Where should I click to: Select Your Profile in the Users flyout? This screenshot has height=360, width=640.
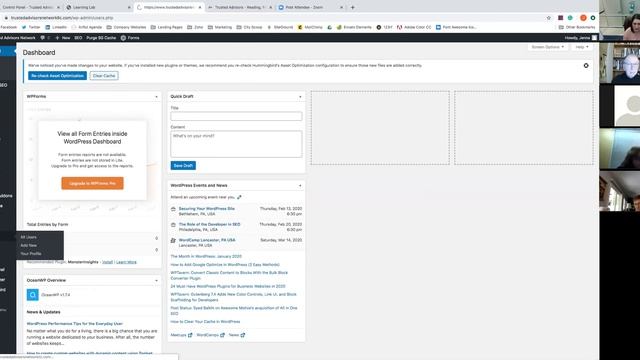point(31,253)
